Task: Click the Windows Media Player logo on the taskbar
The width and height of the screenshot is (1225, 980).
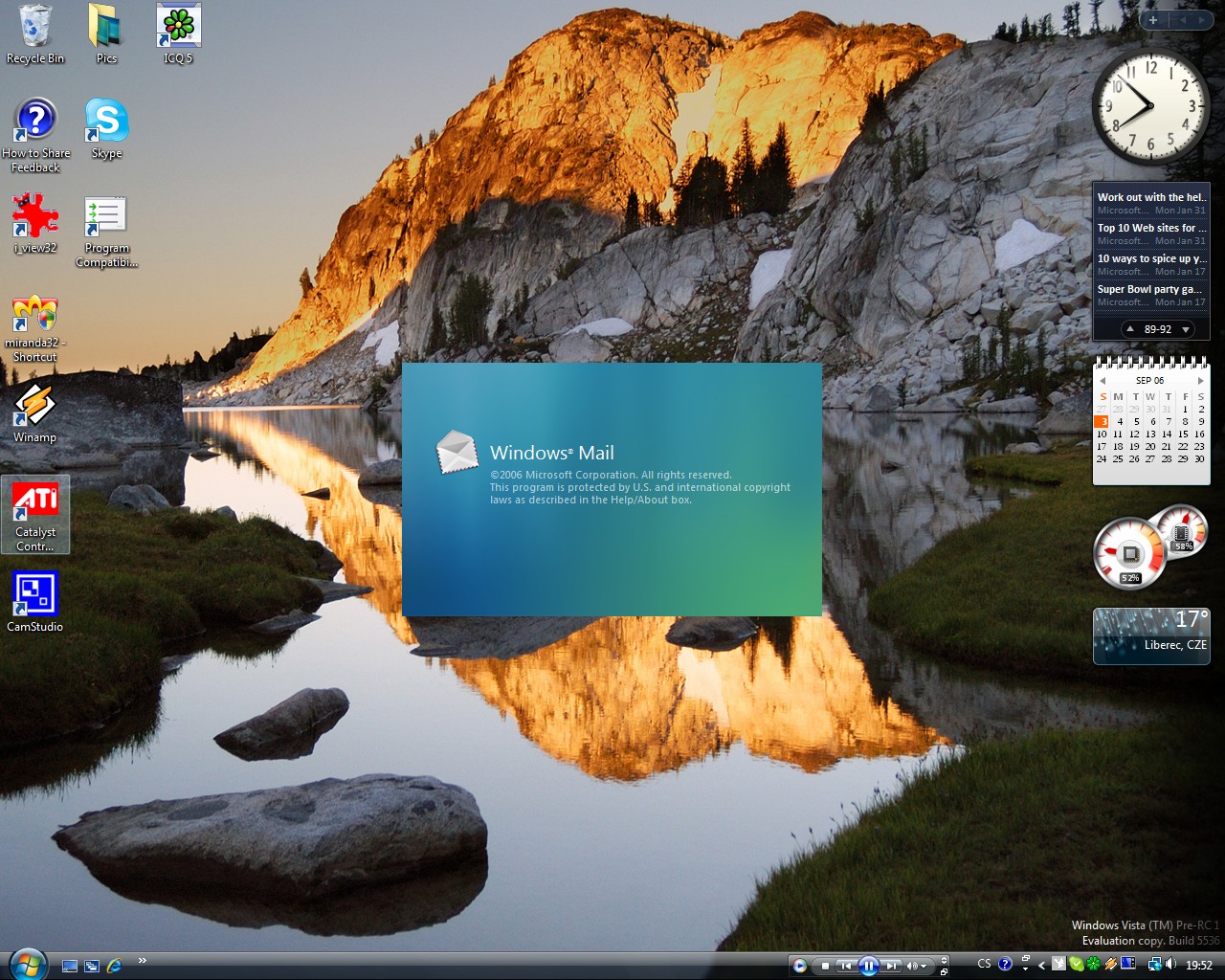Action: pos(799,966)
